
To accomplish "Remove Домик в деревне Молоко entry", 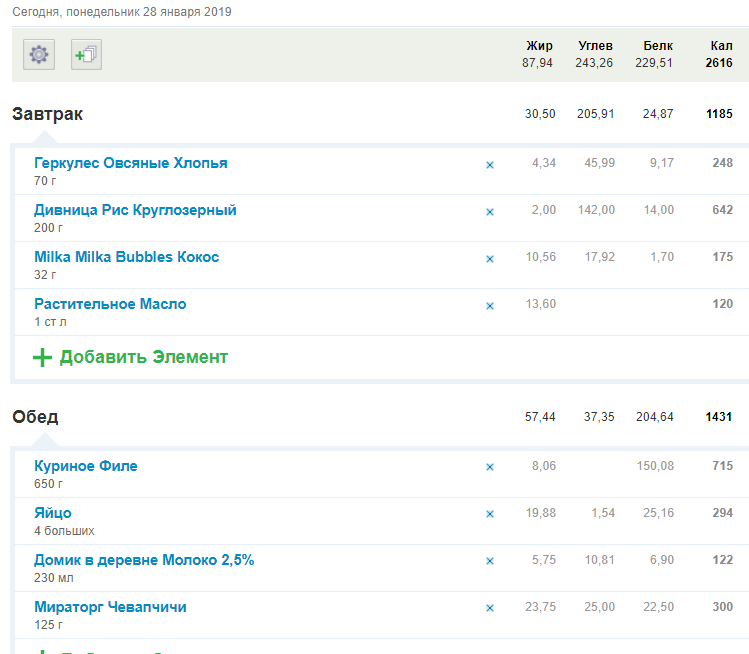I will tap(490, 561).
